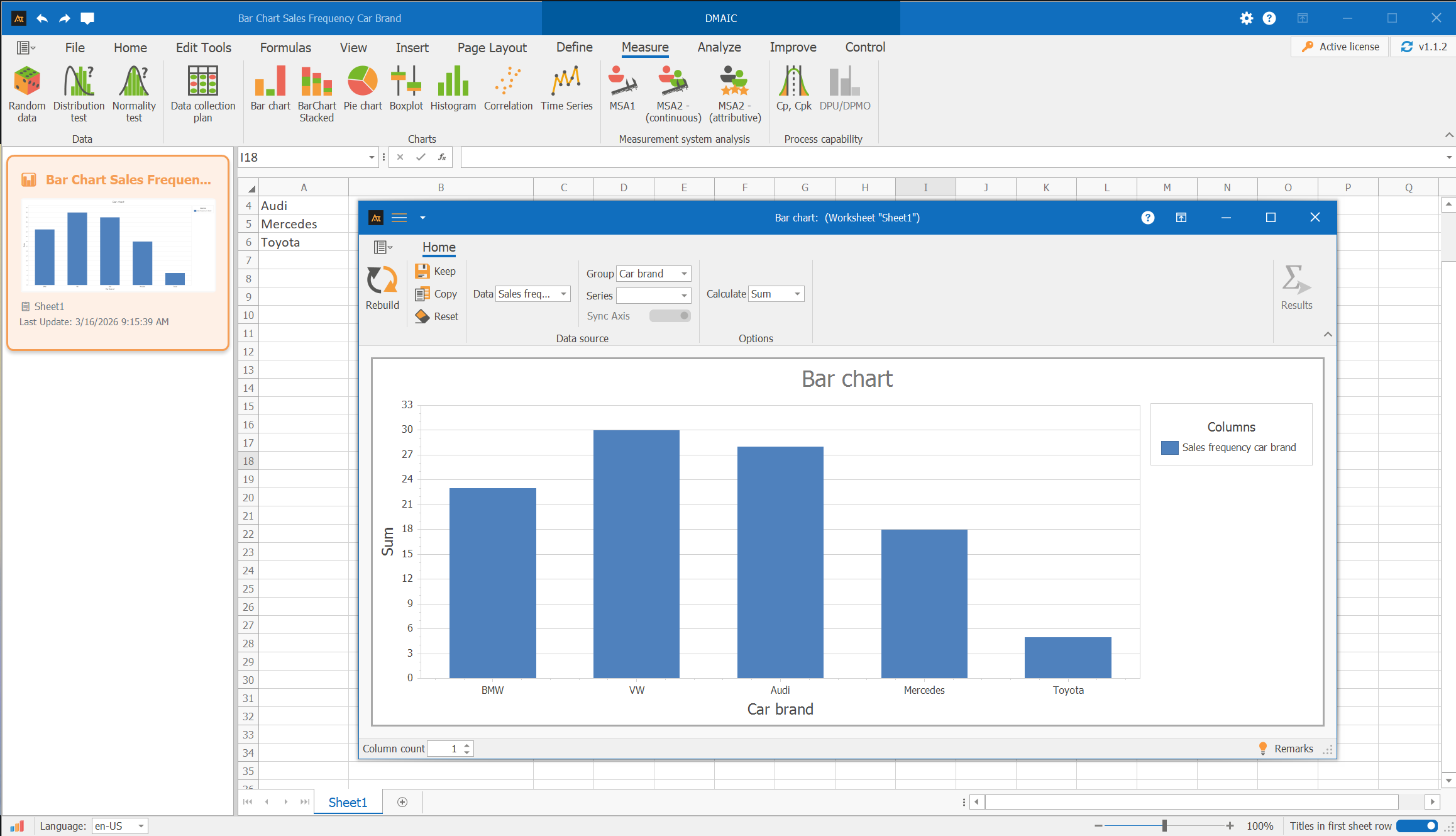Open the Language en-US dropdown
Viewport: 1456px width, 836px height.
coord(141,826)
